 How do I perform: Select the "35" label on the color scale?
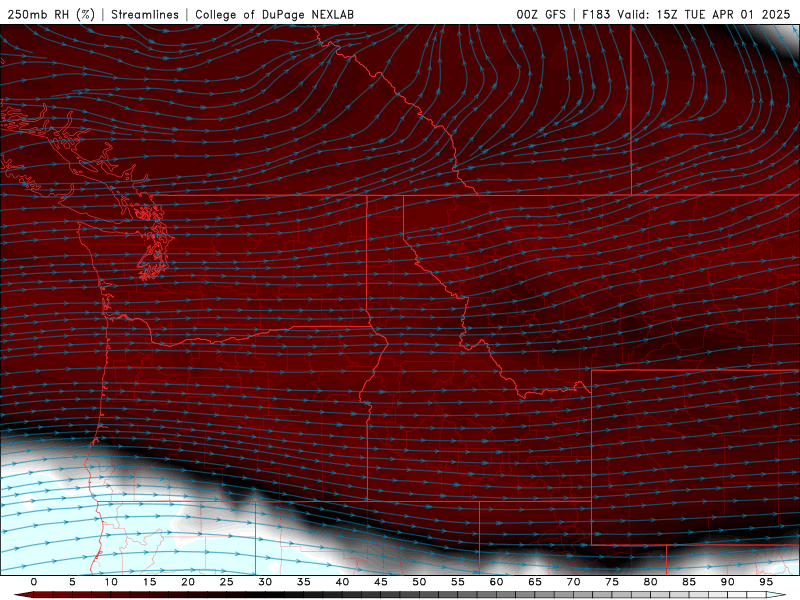click(304, 582)
